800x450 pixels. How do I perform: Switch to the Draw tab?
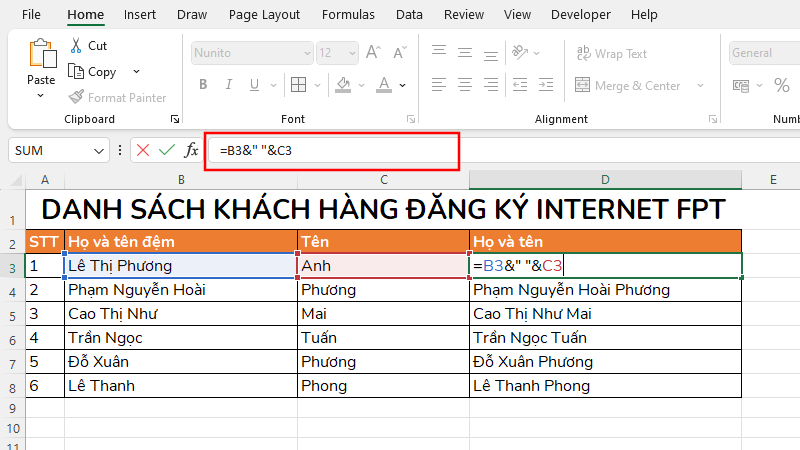point(192,15)
